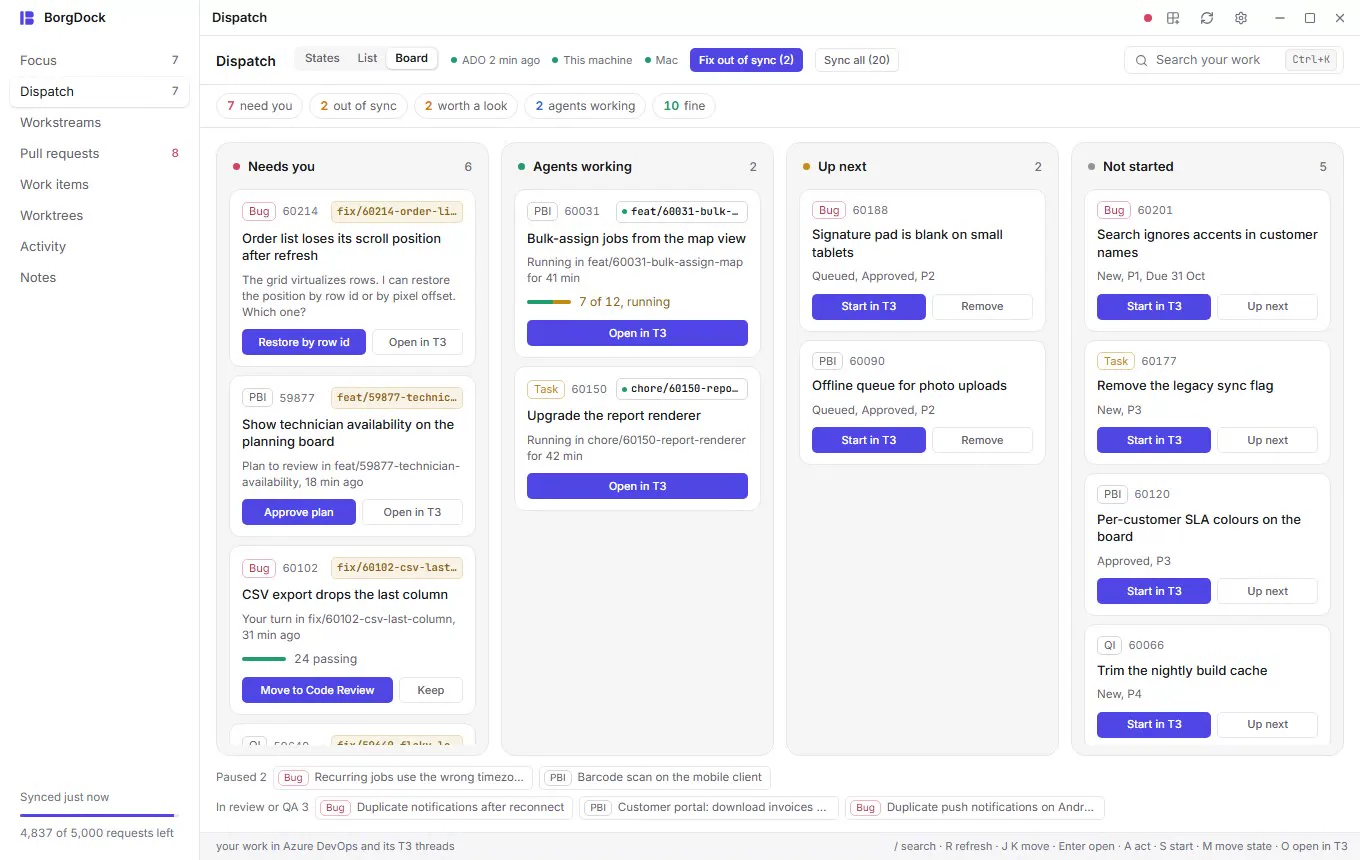The image size is (1360, 860).
Task: Open Focus in the sidebar
Action: 99,60
